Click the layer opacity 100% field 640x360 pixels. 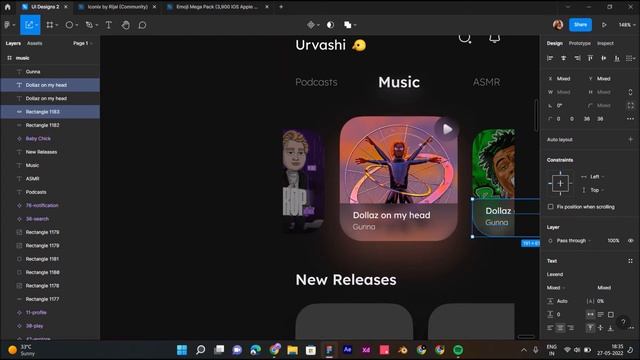(613, 241)
